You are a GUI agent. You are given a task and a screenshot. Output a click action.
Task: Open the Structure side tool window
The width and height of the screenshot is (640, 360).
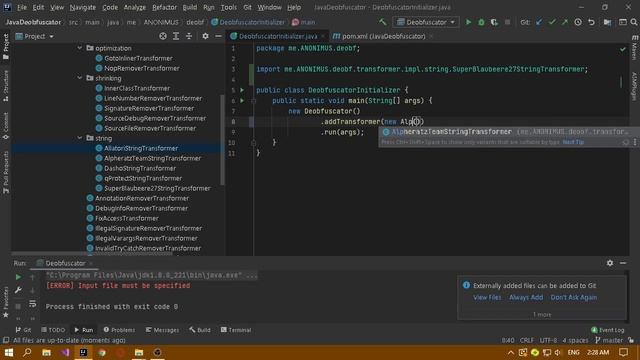click(x=6, y=86)
